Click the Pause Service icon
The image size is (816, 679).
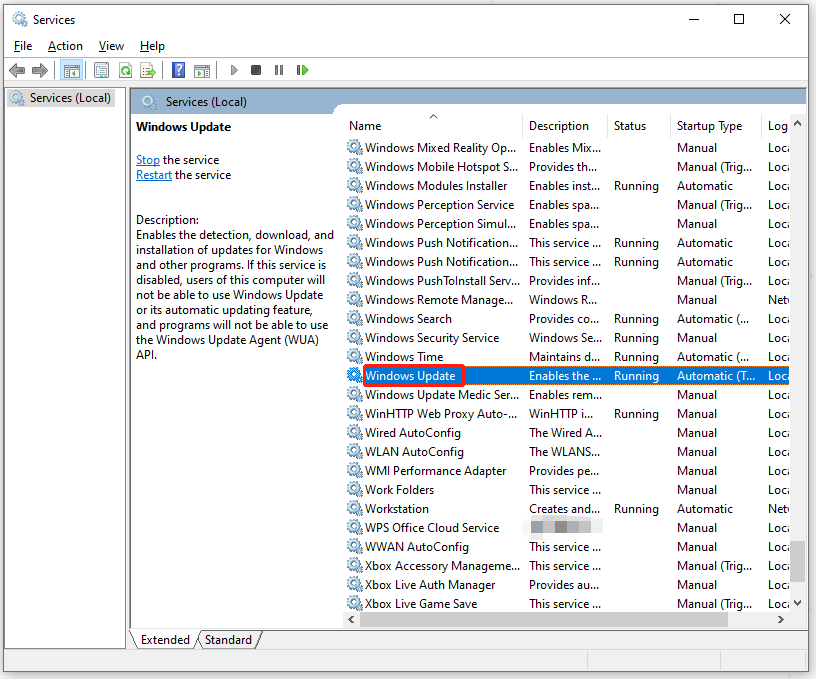(279, 70)
